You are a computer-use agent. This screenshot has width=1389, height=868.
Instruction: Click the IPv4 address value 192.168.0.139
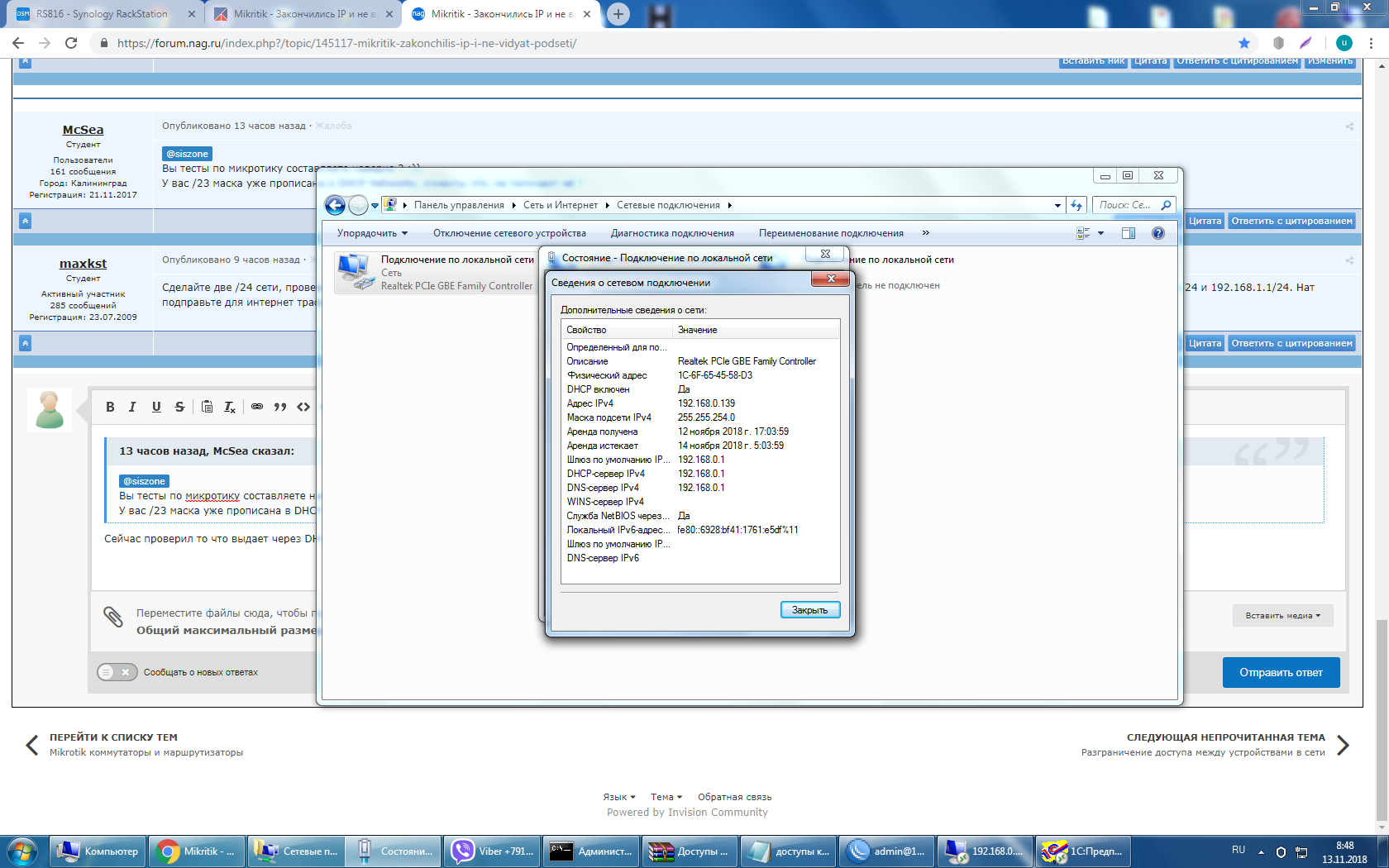tap(706, 403)
